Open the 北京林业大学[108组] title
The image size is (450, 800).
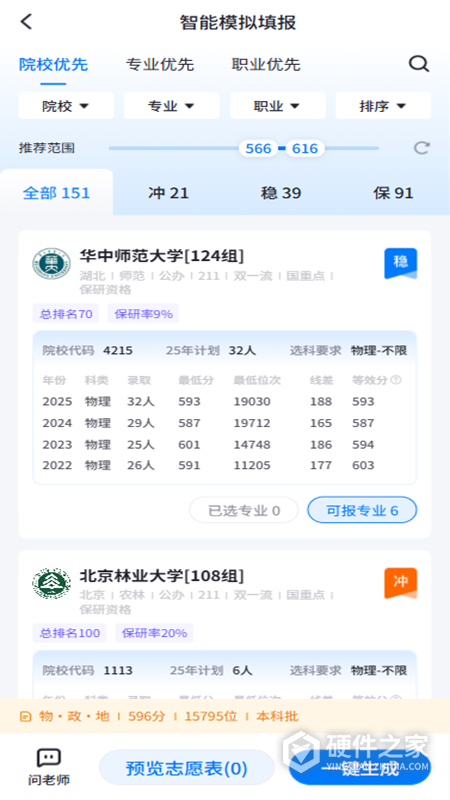[162, 576]
